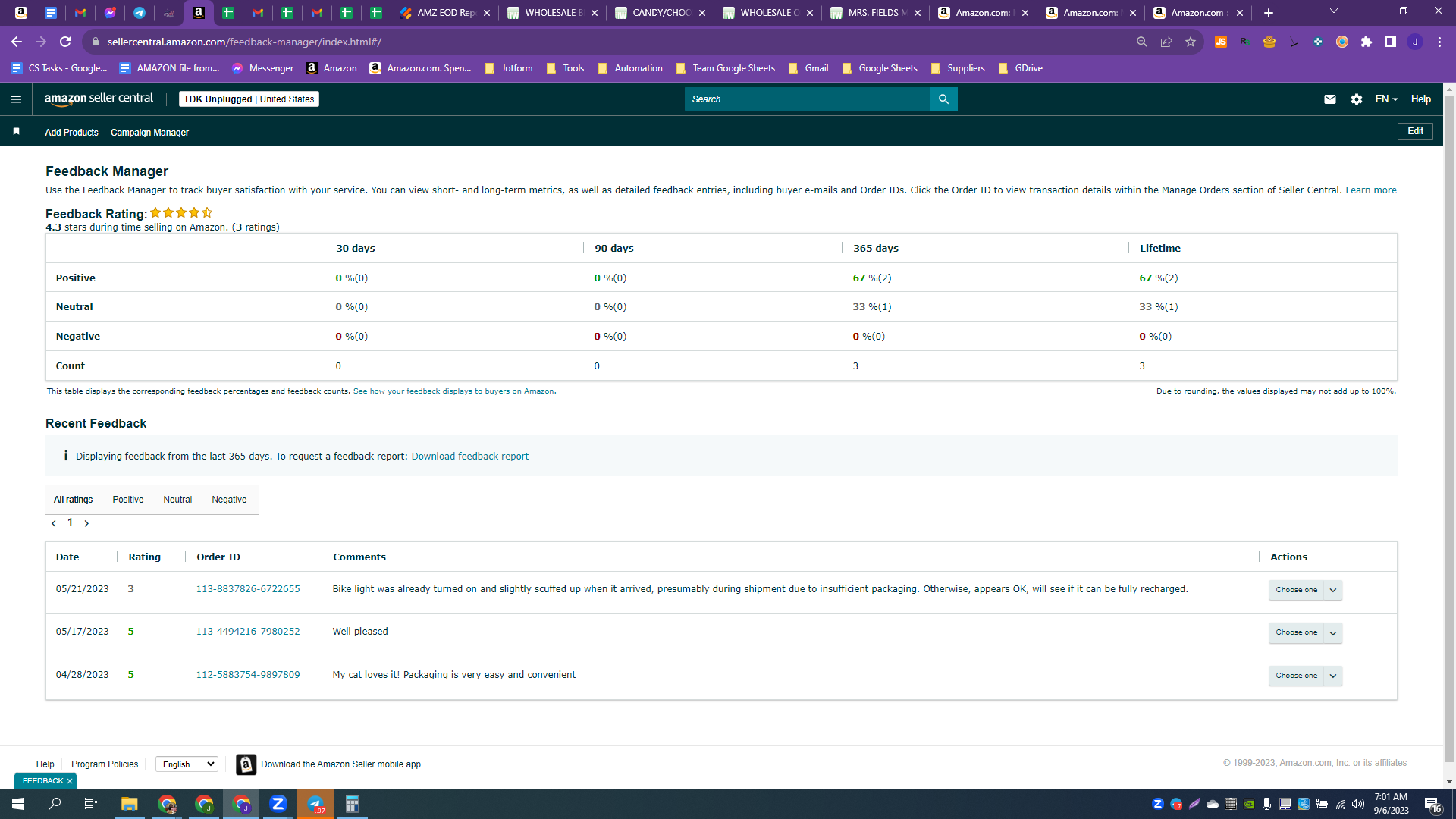
Task: Bookmark this page with the star icon
Action: (1191, 42)
